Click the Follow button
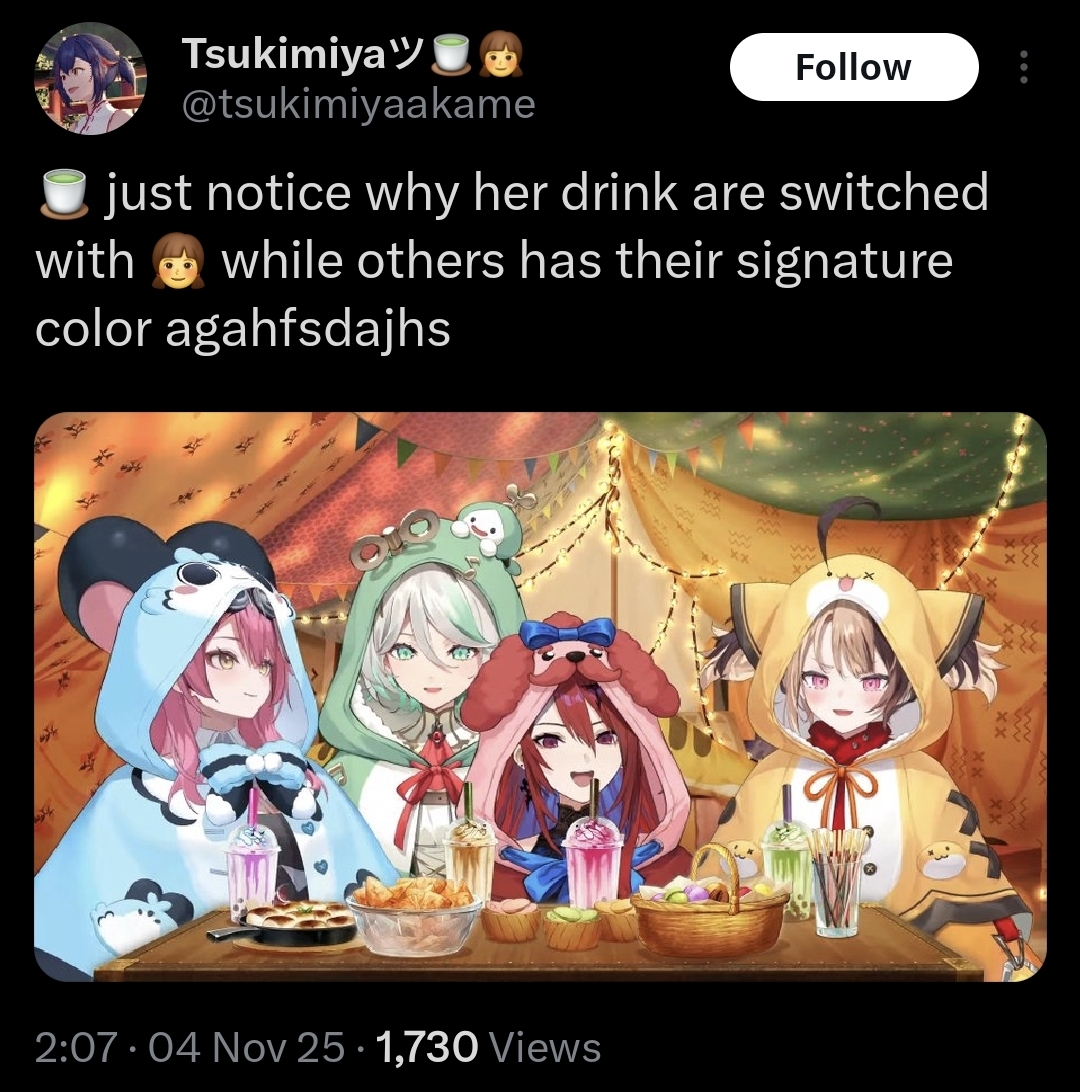The height and width of the screenshot is (1092, 1080). point(854,67)
